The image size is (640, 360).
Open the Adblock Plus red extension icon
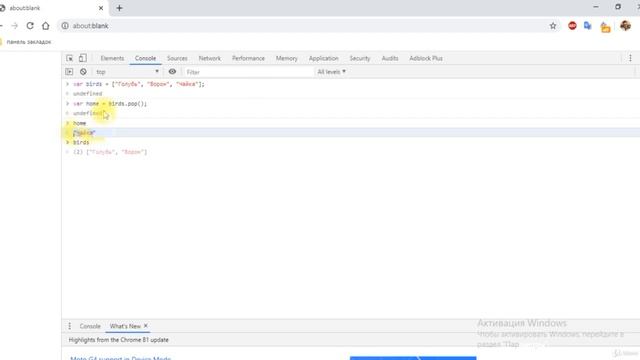point(572,26)
